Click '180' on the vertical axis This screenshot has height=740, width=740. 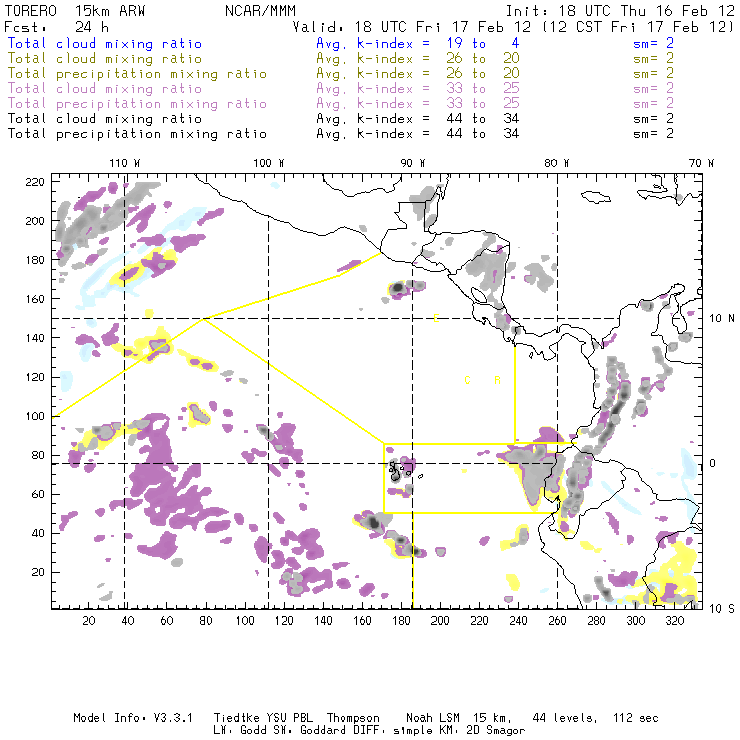(35, 260)
